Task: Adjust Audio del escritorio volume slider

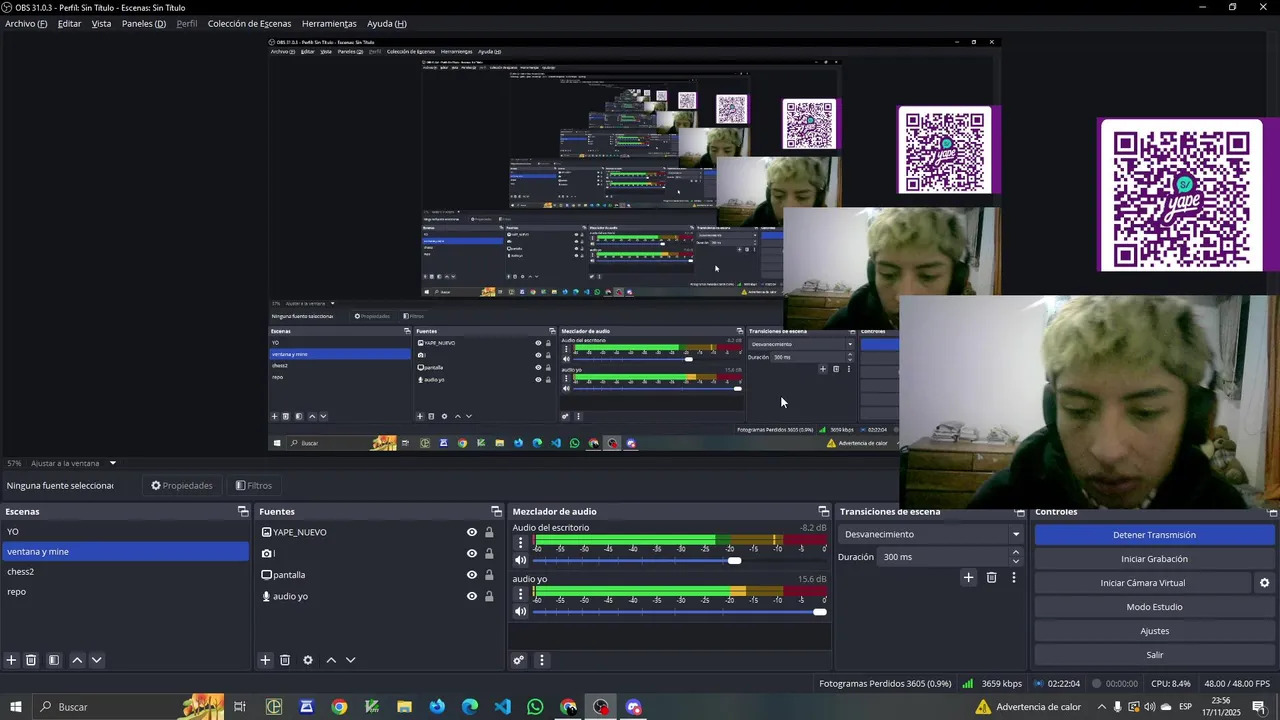Action: click(735, 560)
